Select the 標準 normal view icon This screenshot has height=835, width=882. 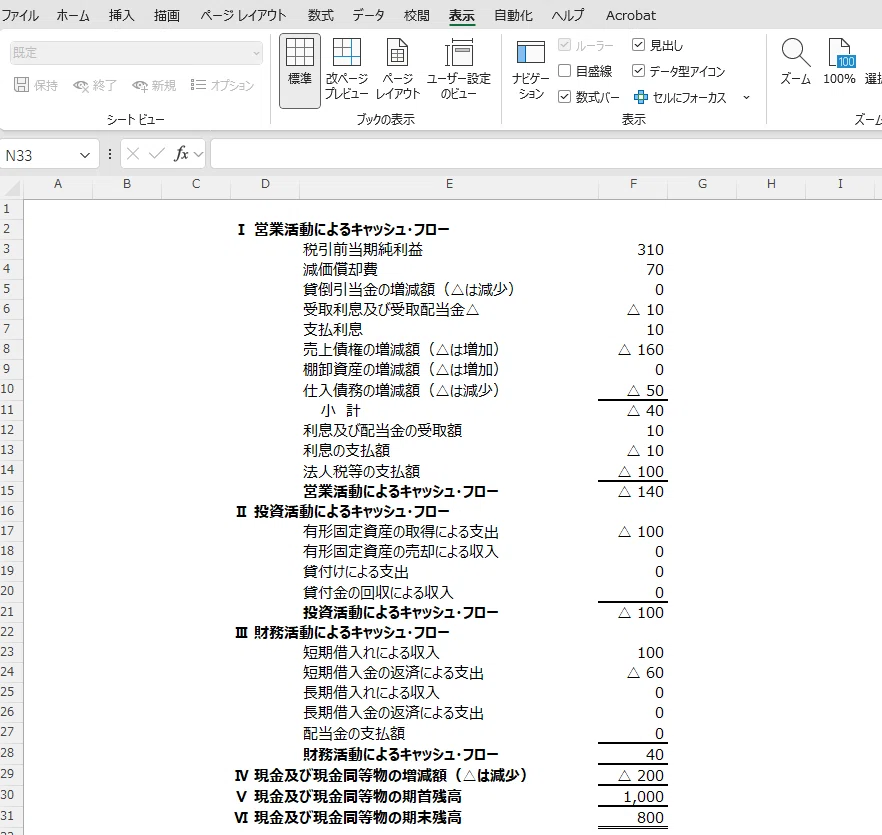[x=300, y=52]
